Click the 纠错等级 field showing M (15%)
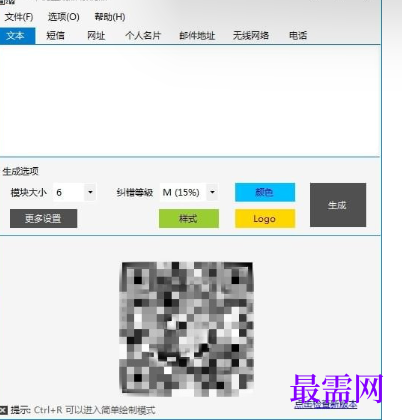The image size is (402, 420). [x=183, y=192]
